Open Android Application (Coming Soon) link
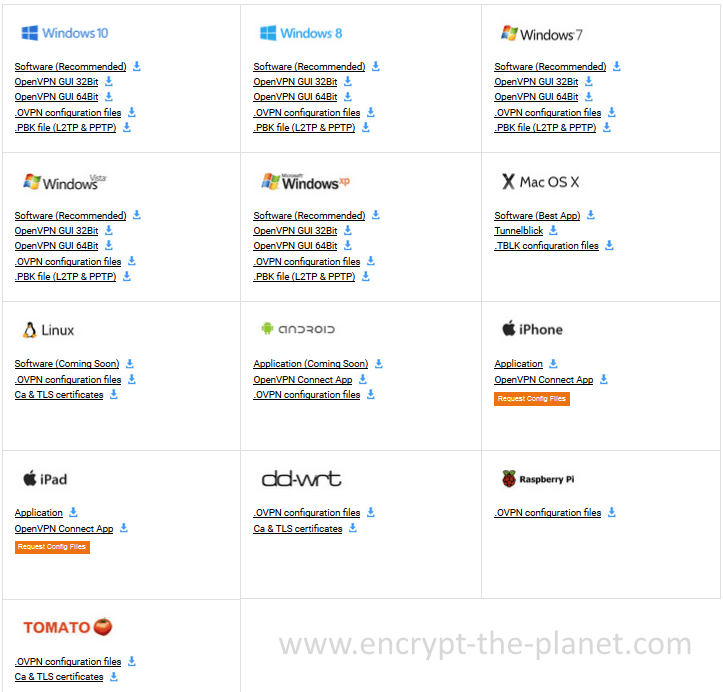723x692 pixels. point(311,363)
